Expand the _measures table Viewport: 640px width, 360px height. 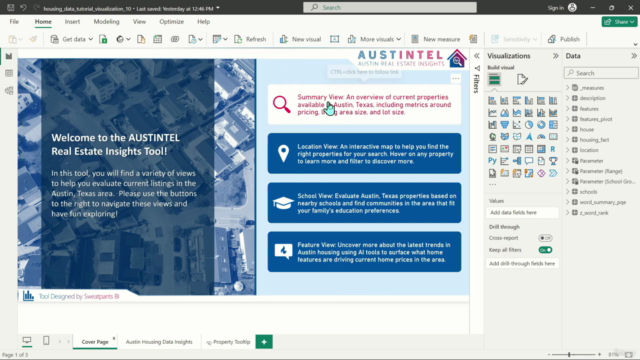567,88
